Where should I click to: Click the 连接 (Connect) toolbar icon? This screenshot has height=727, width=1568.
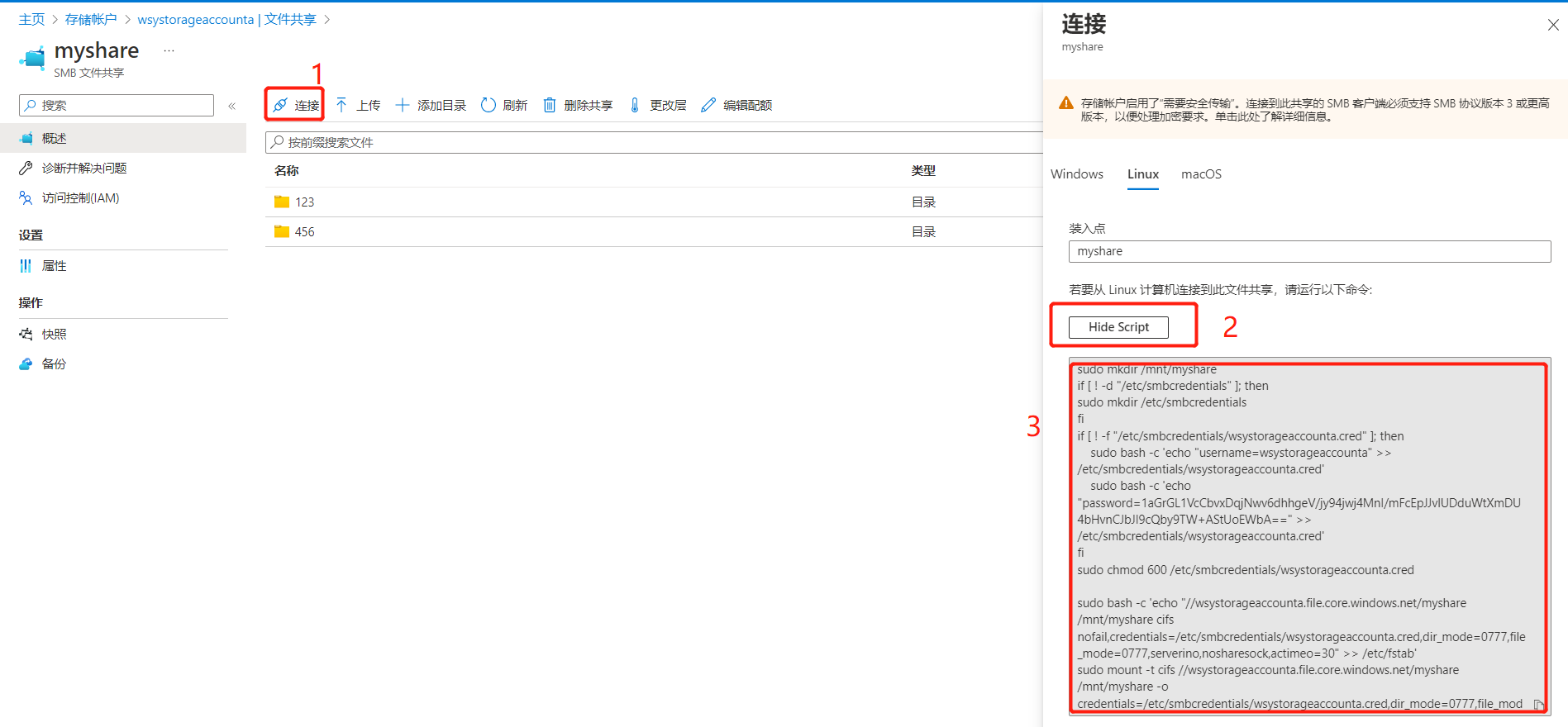tap(280, 105)
